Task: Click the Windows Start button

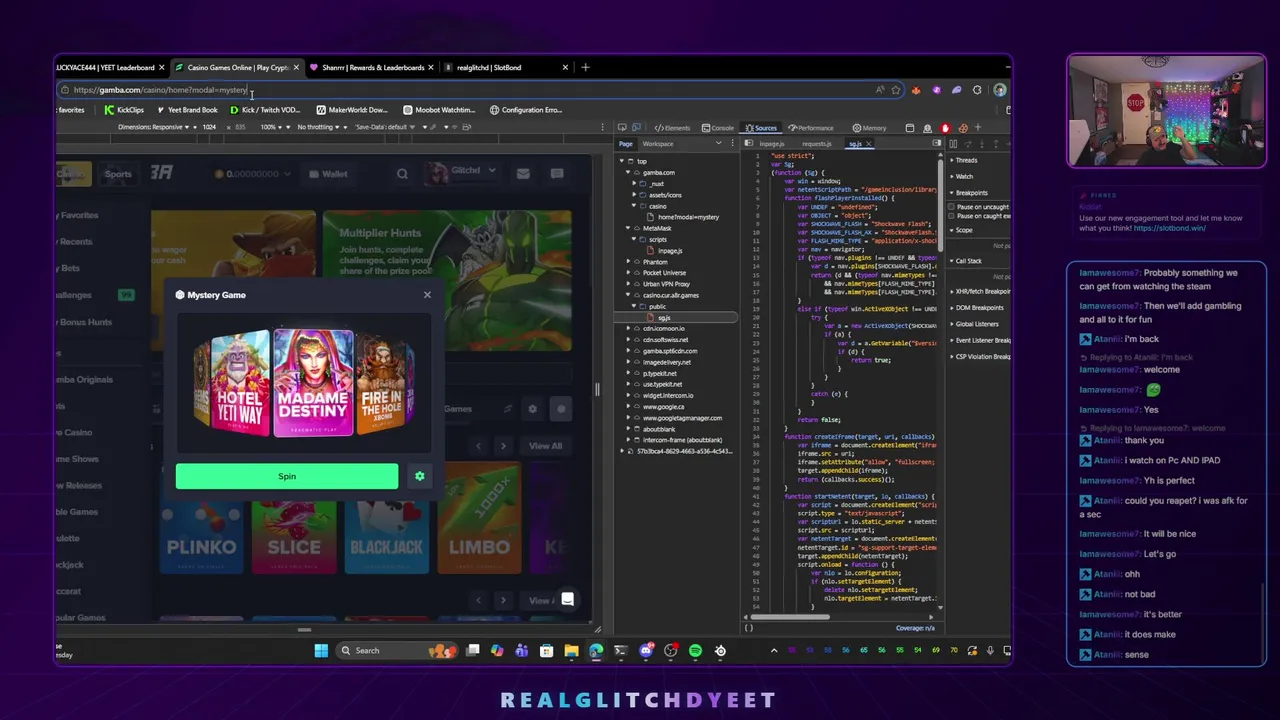Action: [321, 651]
